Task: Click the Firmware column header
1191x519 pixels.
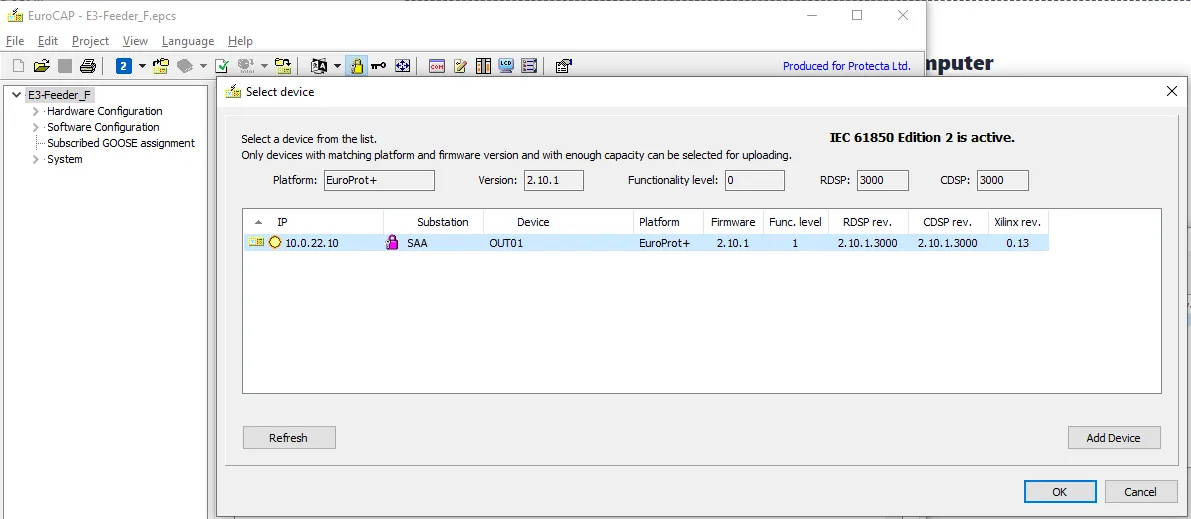Action: [x=733, y=222]
